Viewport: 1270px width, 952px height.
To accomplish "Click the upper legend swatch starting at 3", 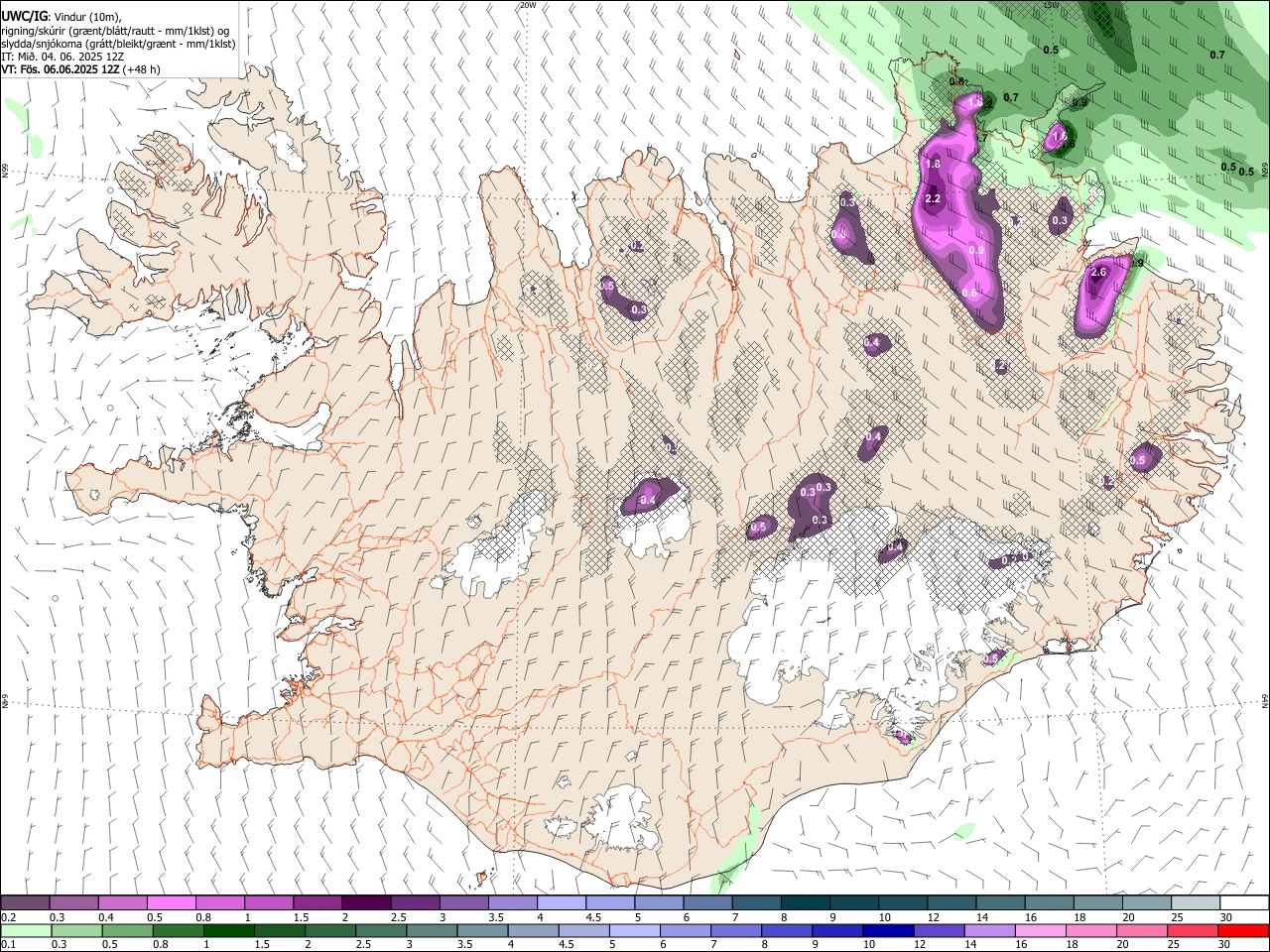I will pyautogui.click(x=462, y=902).
